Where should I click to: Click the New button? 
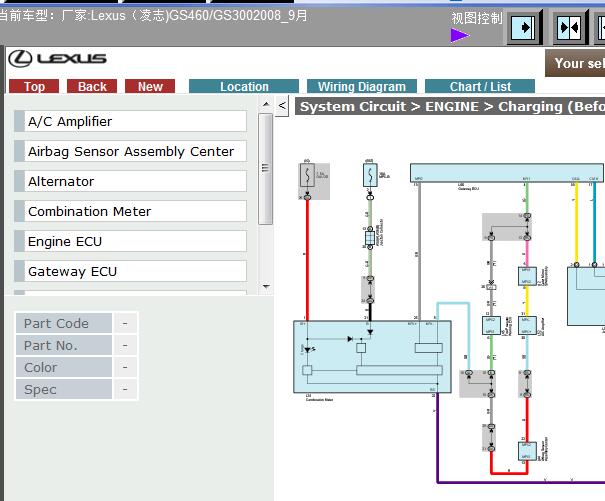coord(150,86)
